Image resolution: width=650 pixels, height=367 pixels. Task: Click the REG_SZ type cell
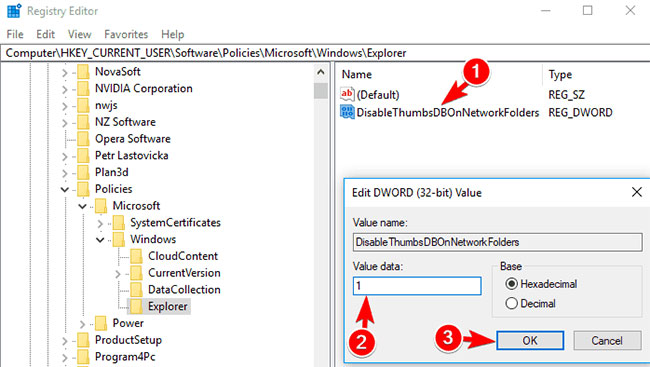[x=566, y=95]
